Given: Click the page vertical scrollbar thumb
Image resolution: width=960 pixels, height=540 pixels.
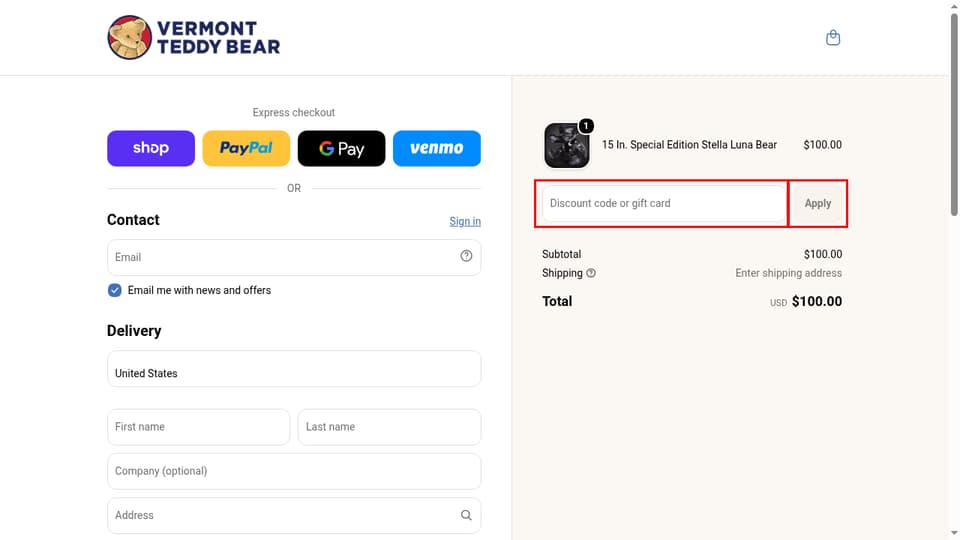Looking at the screenshot, I should pos(954,114).
